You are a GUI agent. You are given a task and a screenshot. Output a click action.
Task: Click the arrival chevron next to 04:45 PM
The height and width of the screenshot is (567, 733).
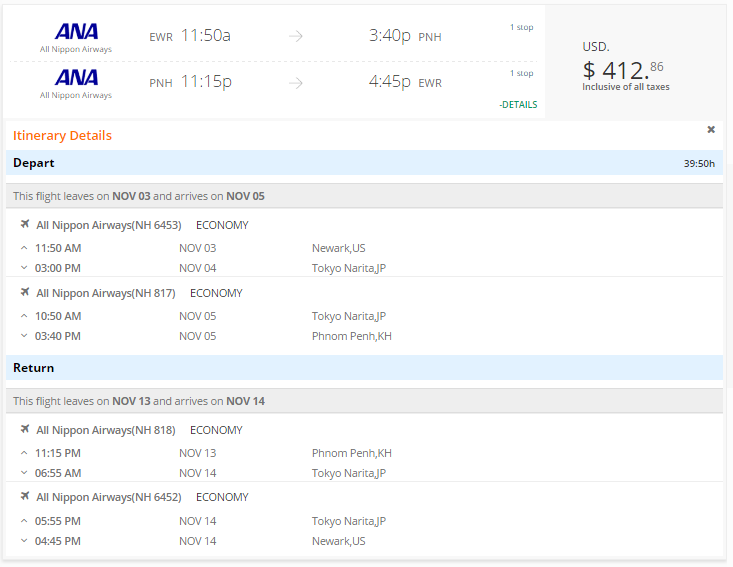(x=24, y=541)
